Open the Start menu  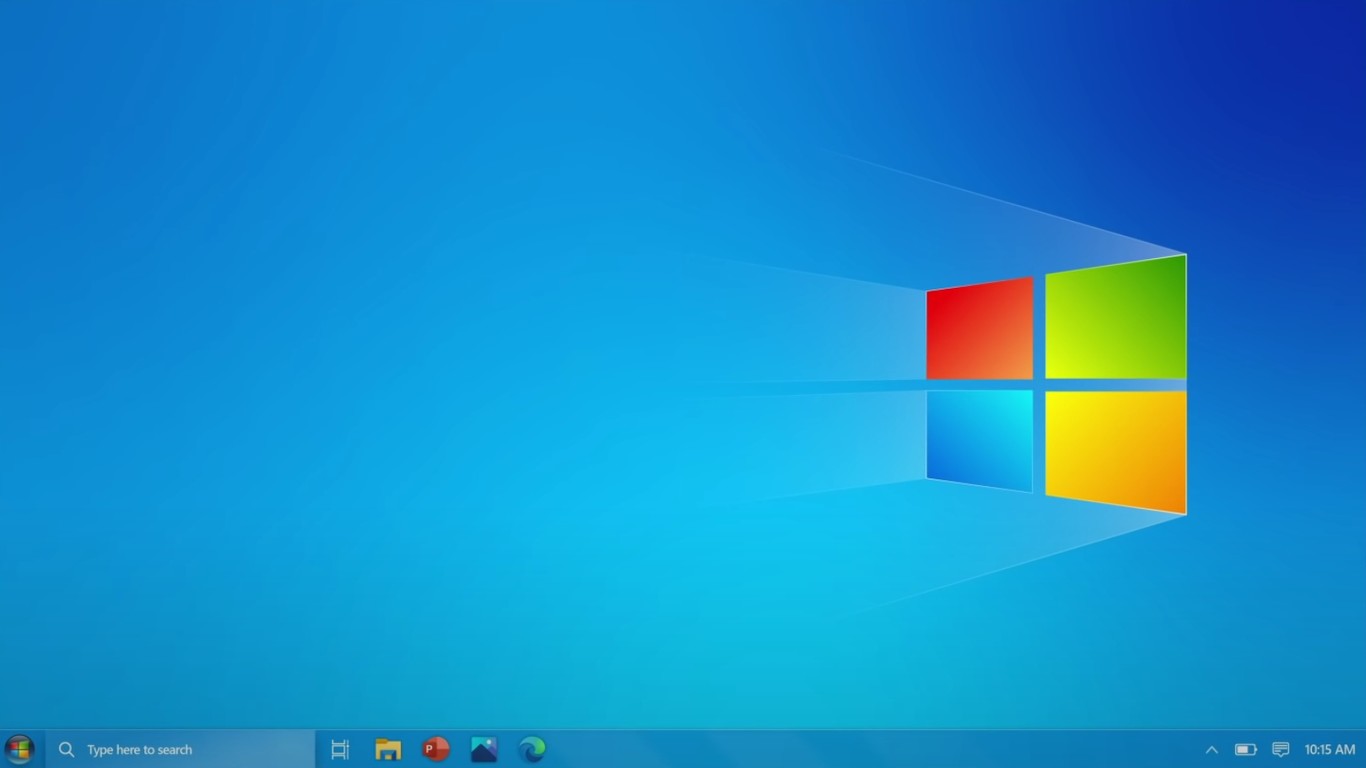[18, 749]
